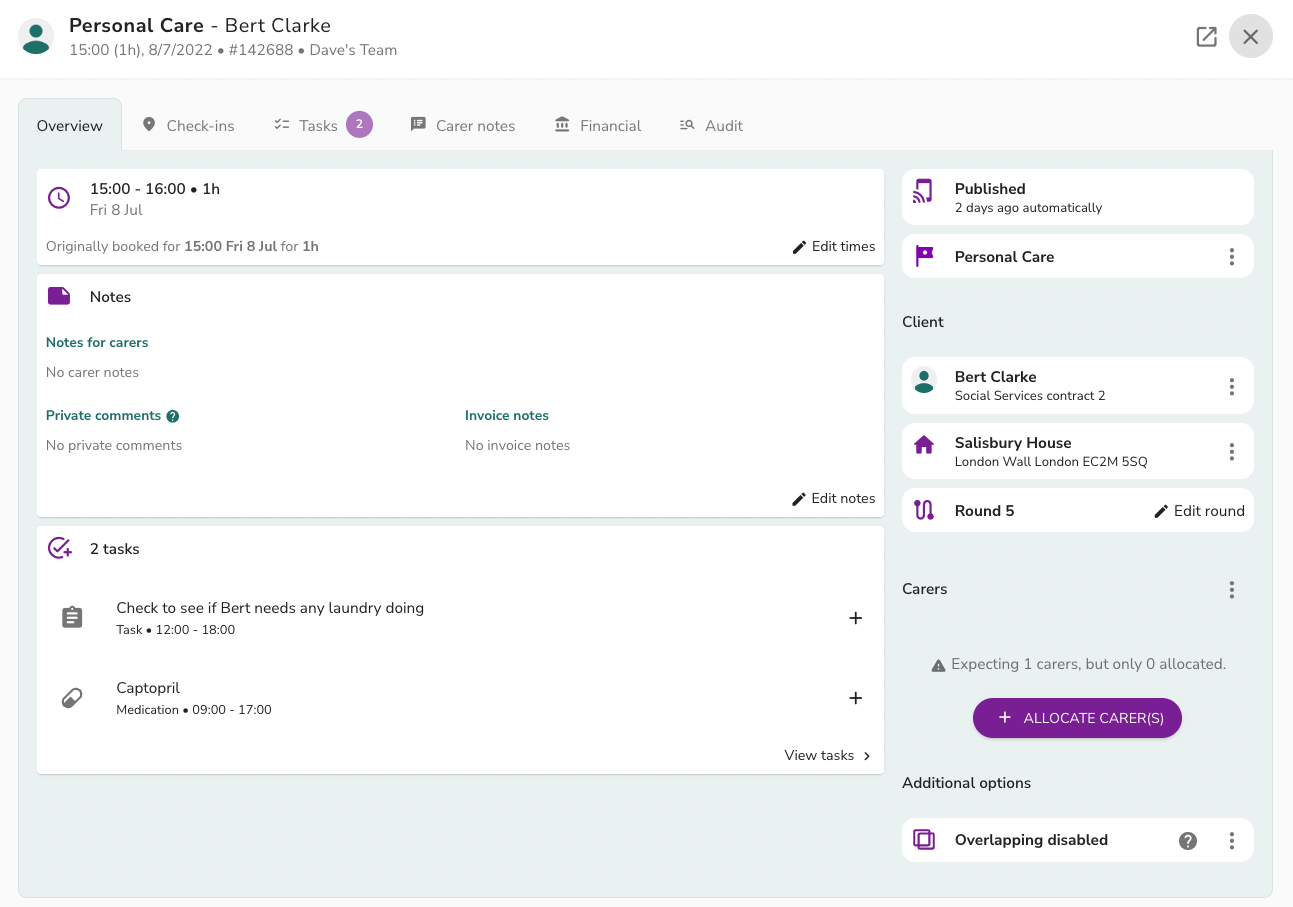Open visit in new window icon
This screenshot has height=907, width=1293.
[x=1207, y=37]
